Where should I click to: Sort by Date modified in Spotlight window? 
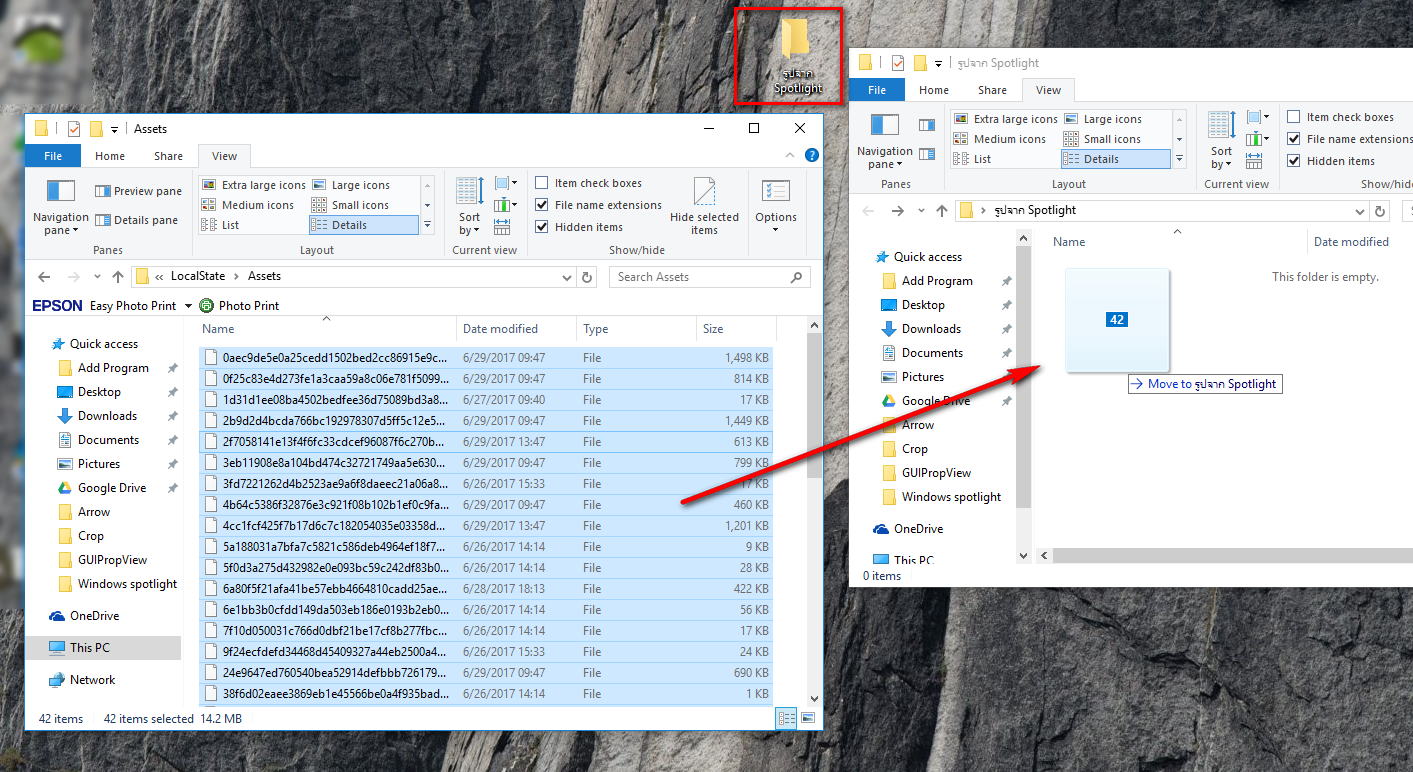(x=1360, y=242)
